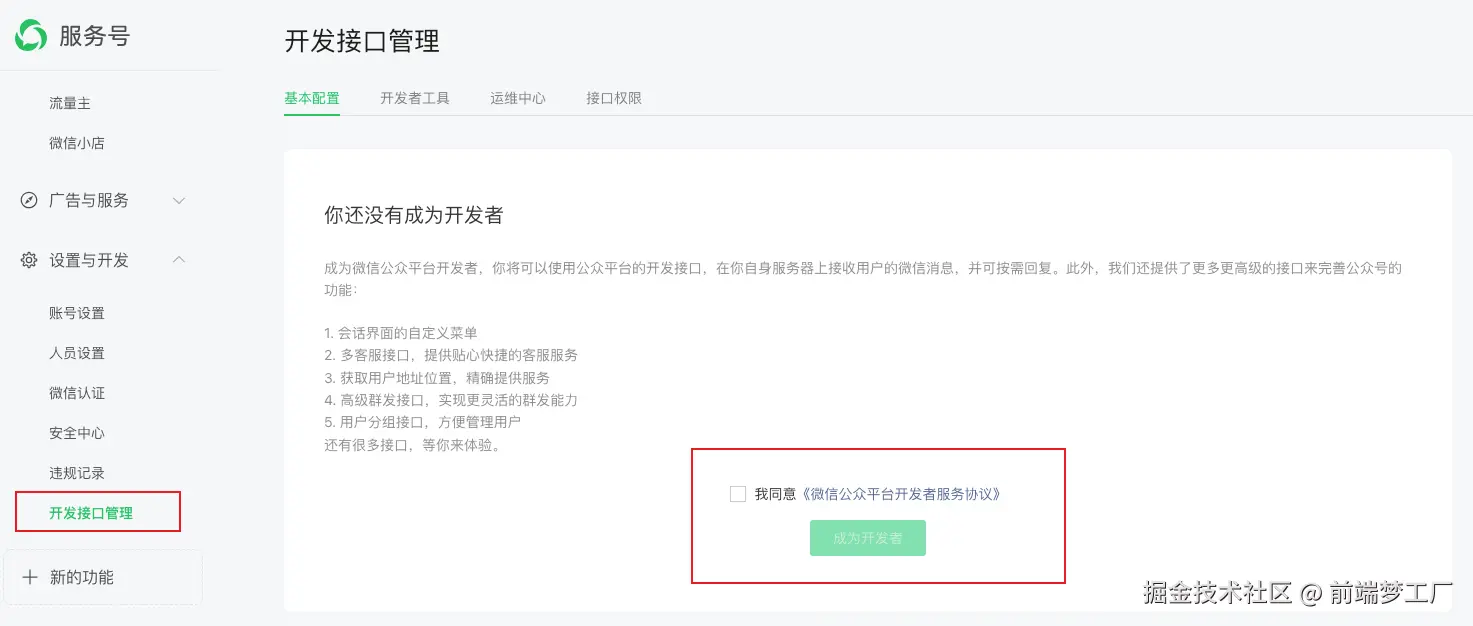This screenshot has width=1473, height=626.
Task: Switch to the 运维中心 tab
Action: coord(518,98)
